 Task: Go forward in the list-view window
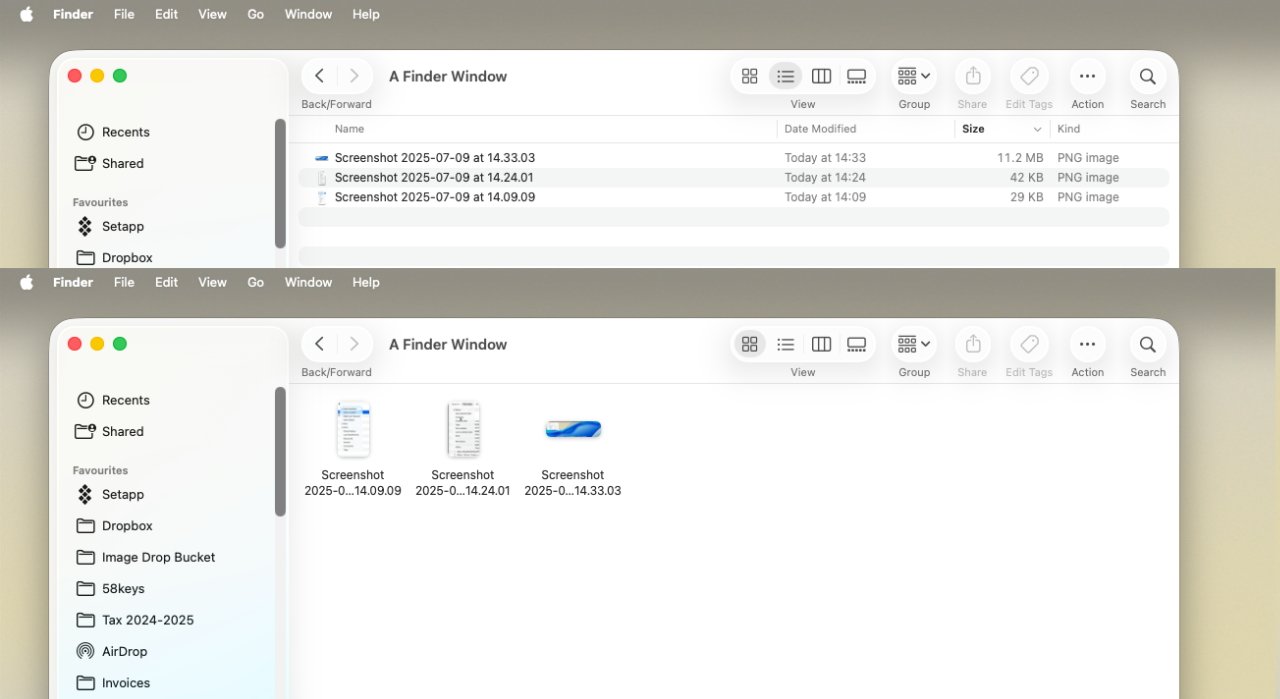pos(353,76)
